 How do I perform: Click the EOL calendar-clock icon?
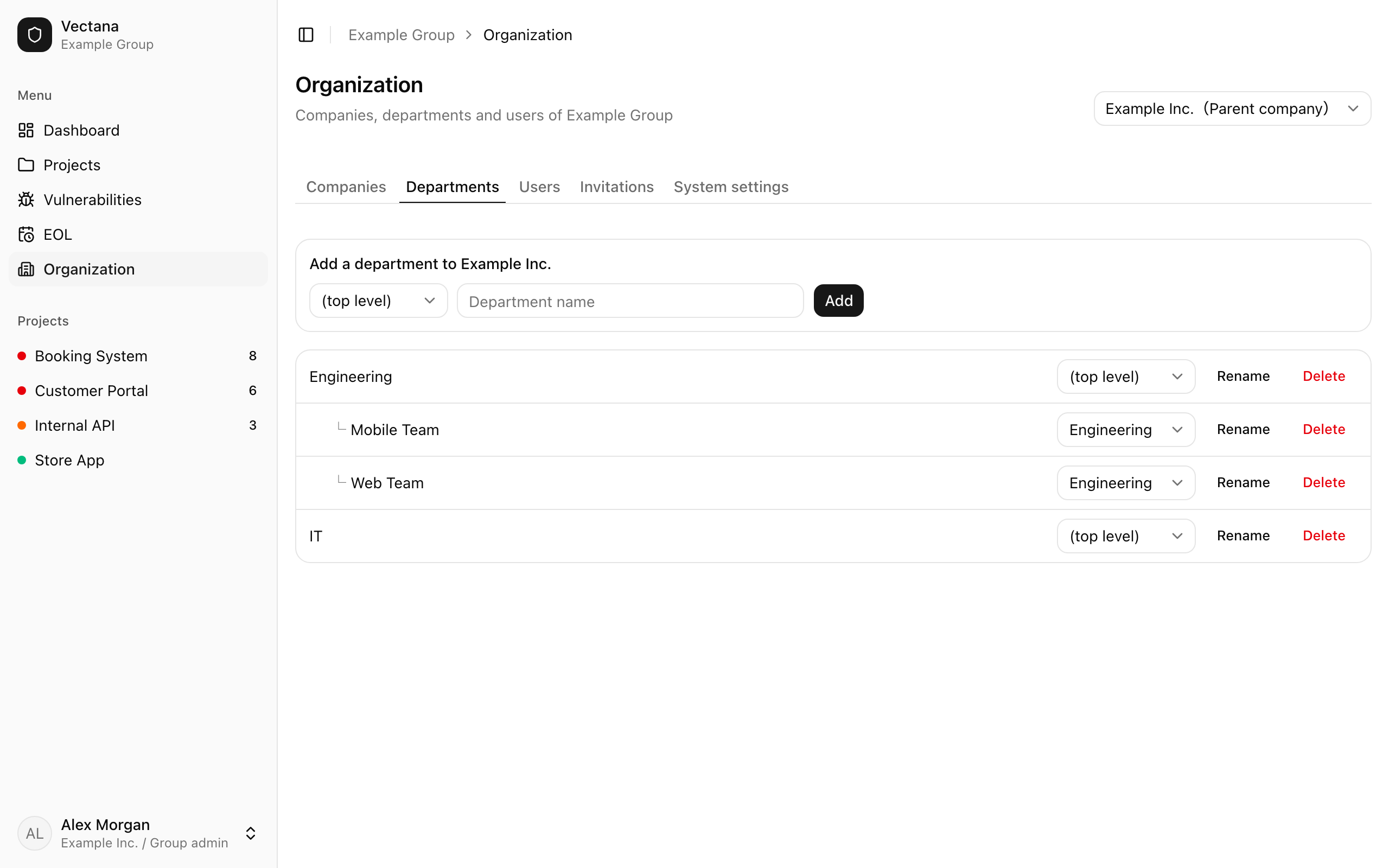(x=26, y=234)
